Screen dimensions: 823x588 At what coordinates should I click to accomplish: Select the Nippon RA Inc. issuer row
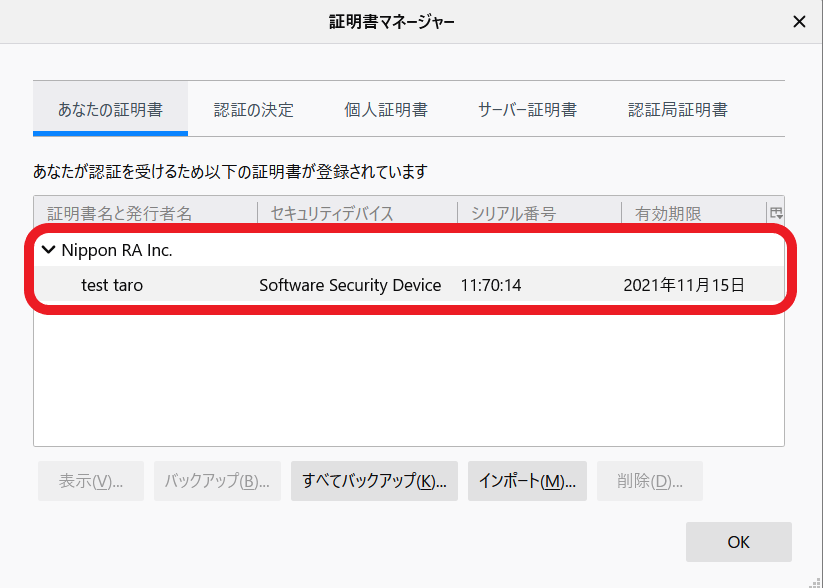[117, 251]
